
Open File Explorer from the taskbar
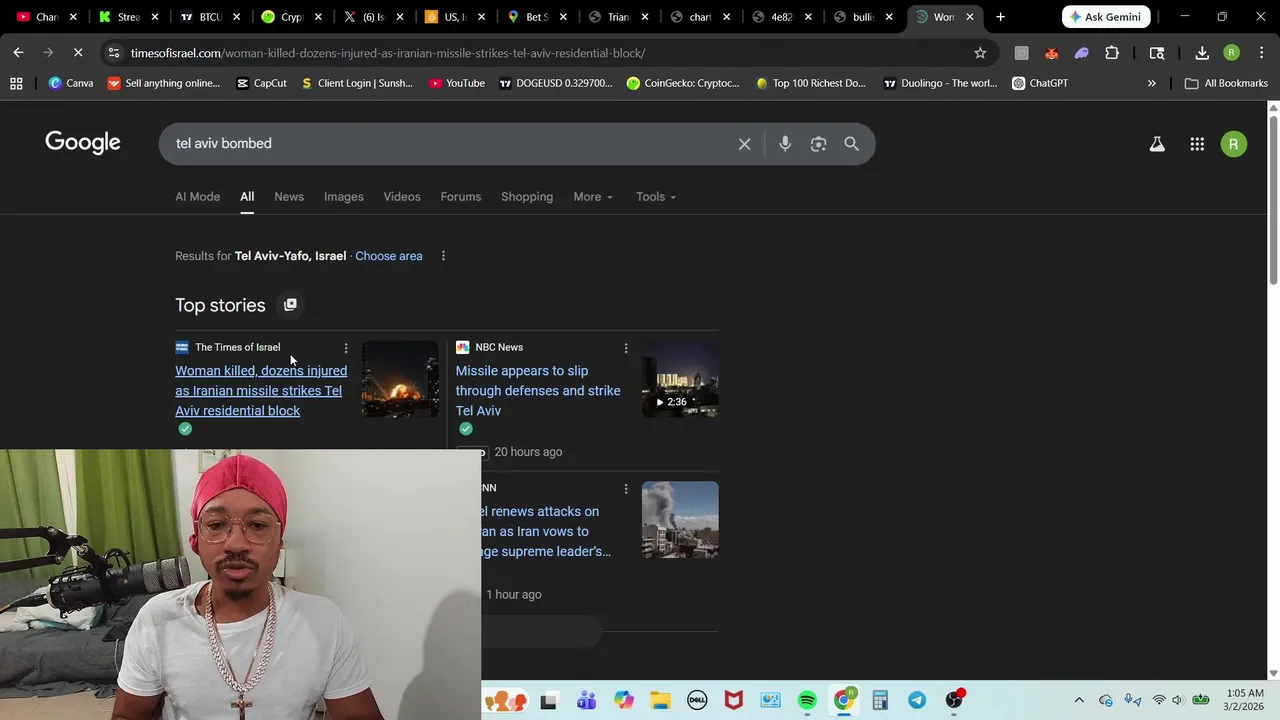[660, 700]
